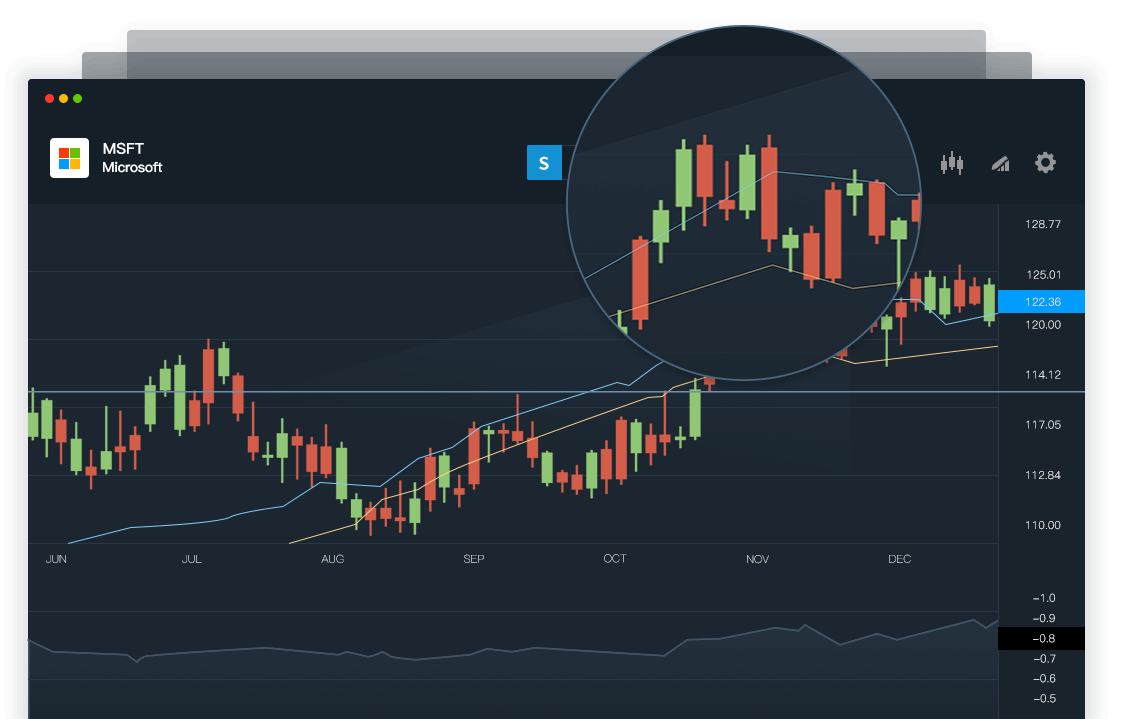Select the 128.77 price axis label

click(1043, 224)
